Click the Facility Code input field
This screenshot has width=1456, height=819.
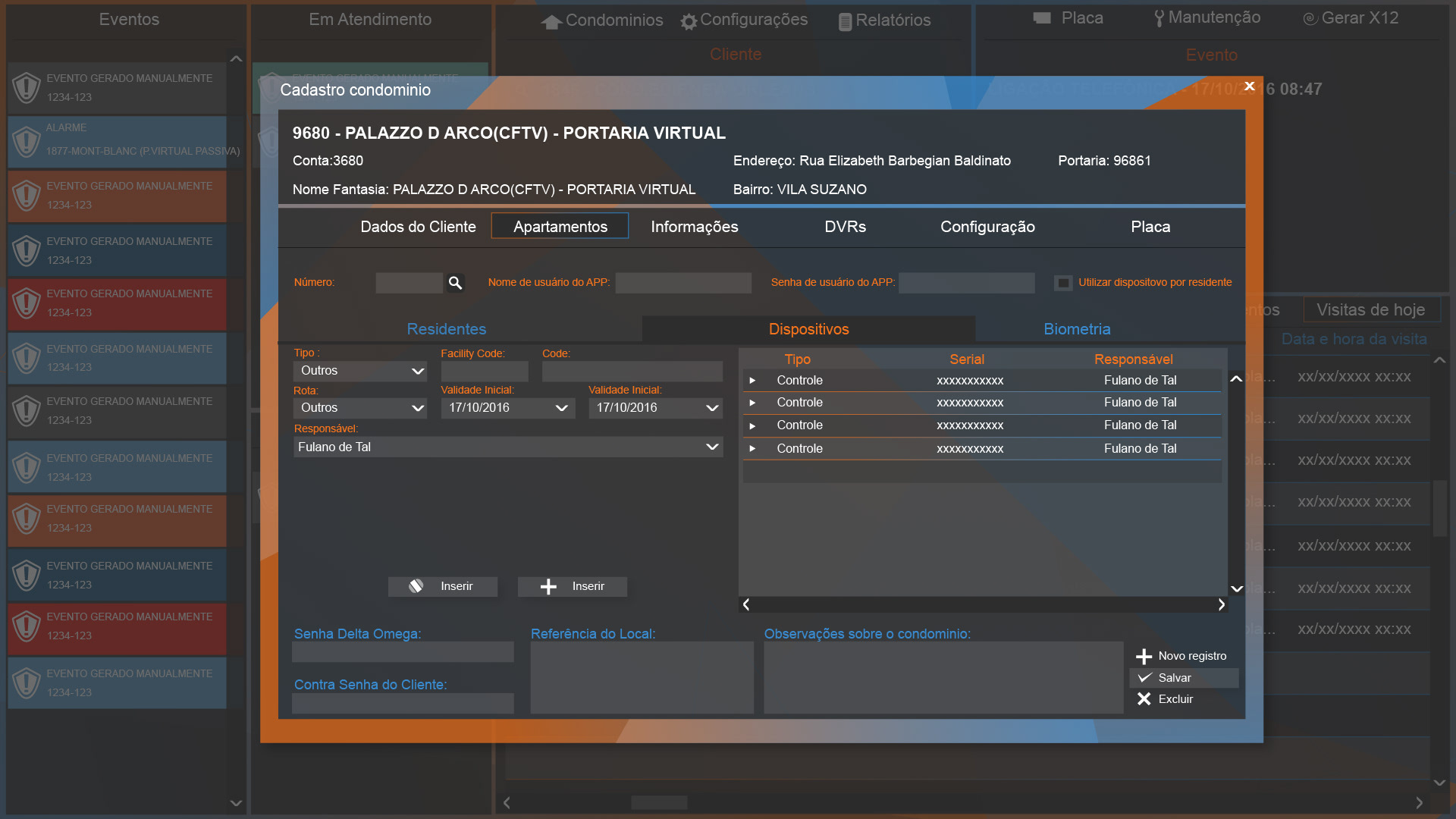click(x=485, y=371)
